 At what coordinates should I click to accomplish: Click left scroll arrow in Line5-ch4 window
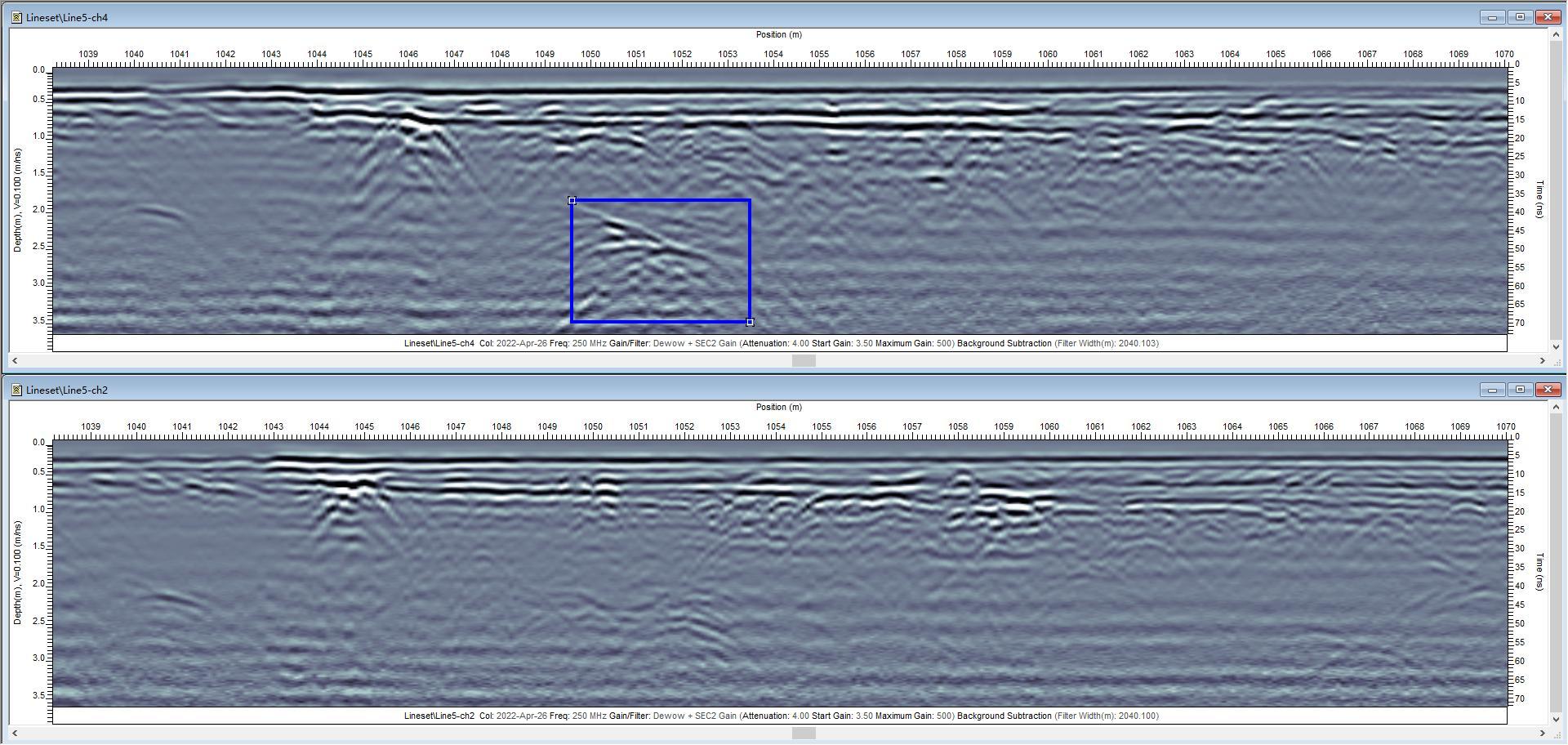[15, 360]
